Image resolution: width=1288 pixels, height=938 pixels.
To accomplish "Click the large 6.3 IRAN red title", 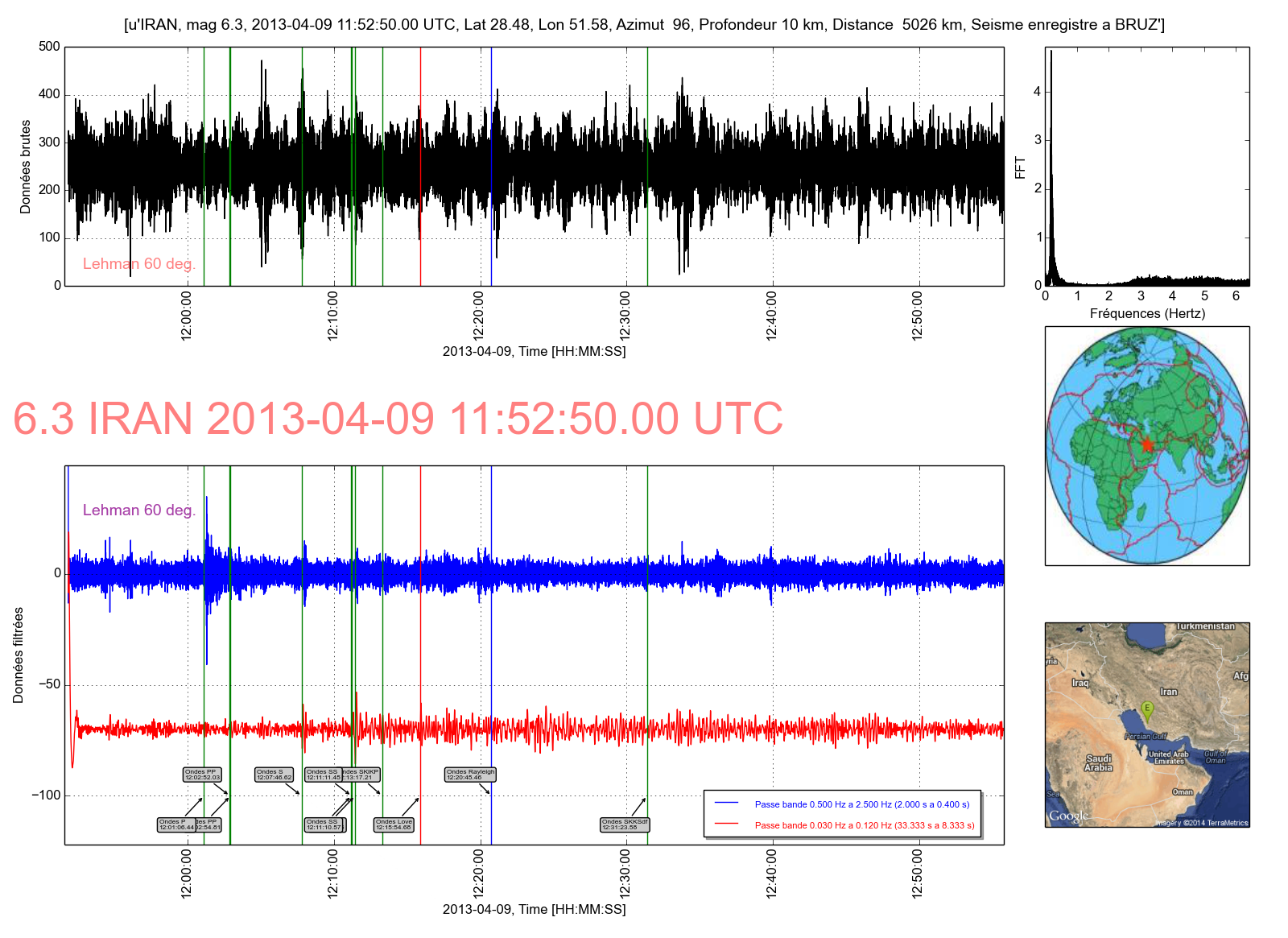I will click(398, 419).
